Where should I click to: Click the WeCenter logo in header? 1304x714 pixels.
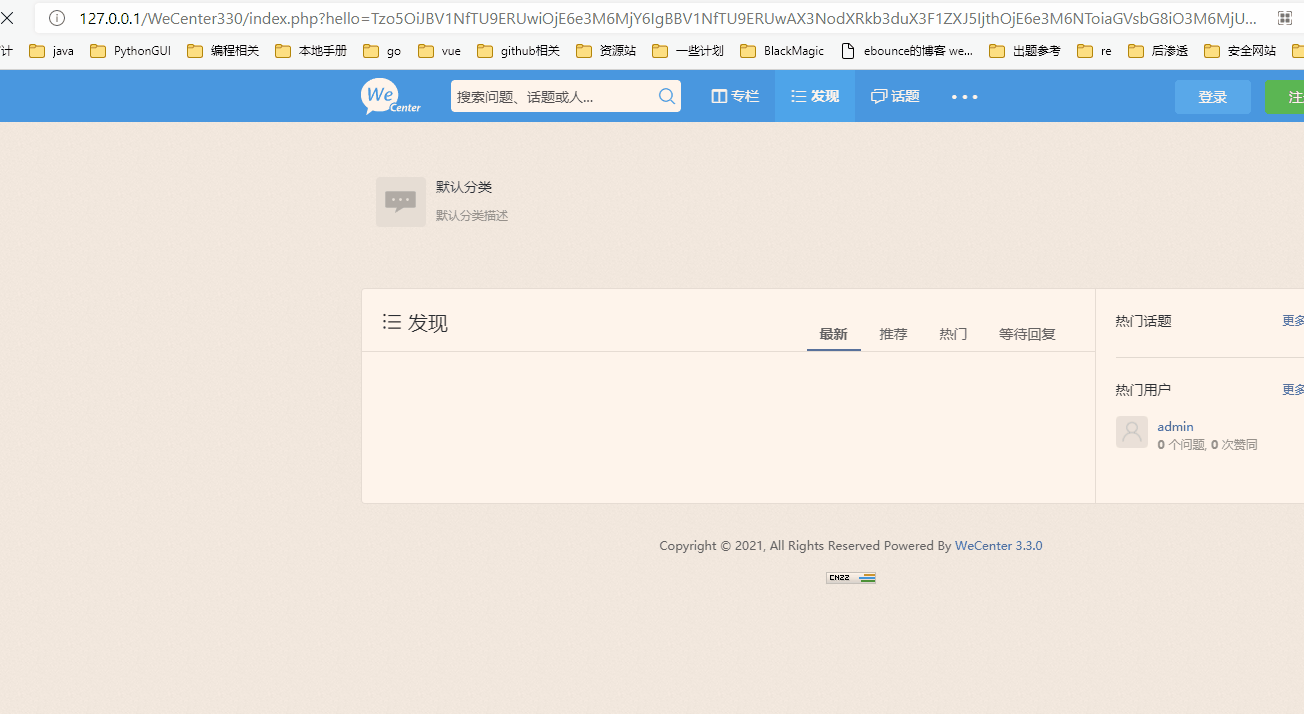tap(391, 97)
